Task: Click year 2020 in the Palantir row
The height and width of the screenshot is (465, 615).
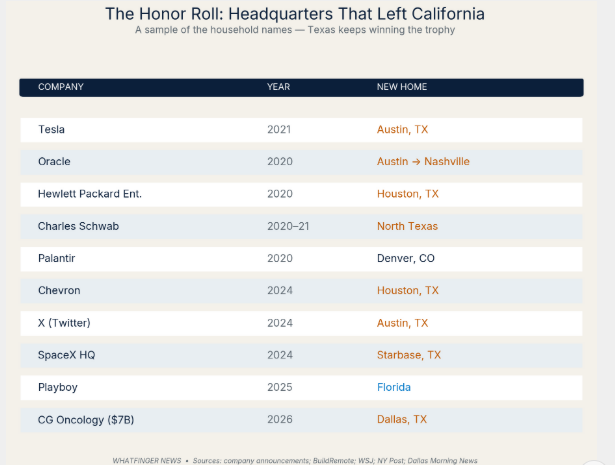Action: click(x=280, y=258)
